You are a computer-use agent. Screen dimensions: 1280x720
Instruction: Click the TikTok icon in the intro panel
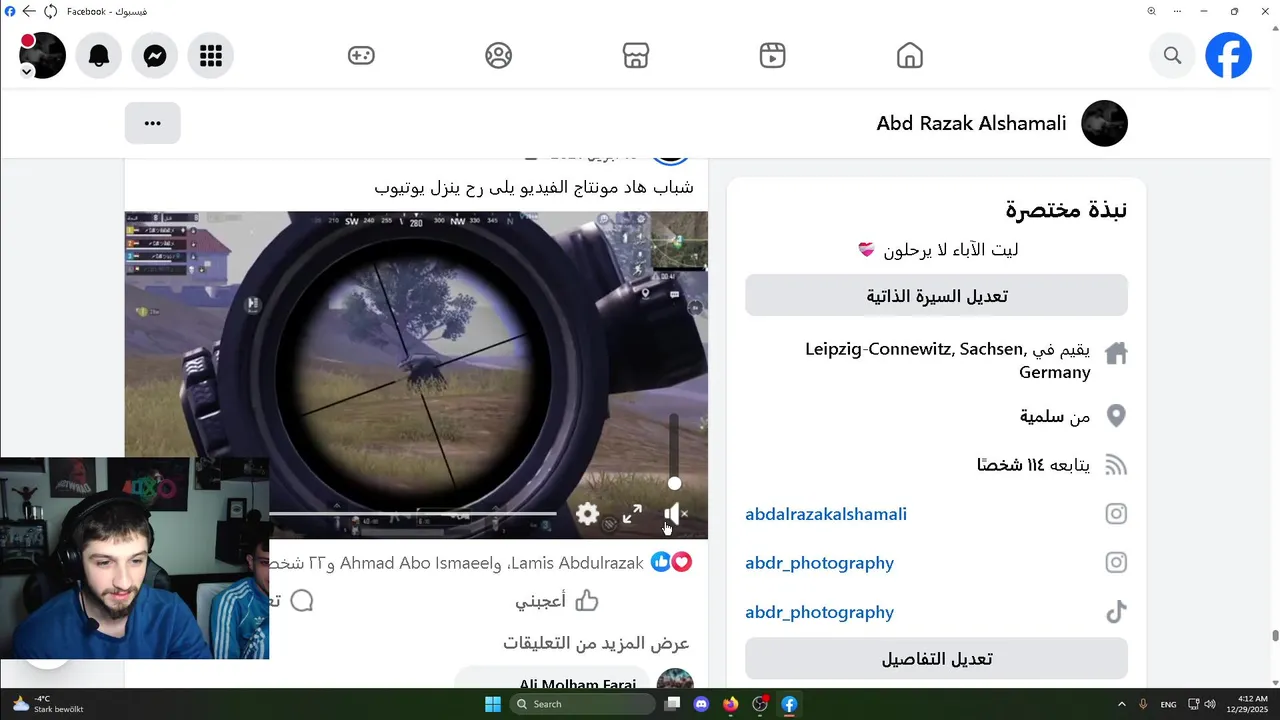click(1116, 612)
